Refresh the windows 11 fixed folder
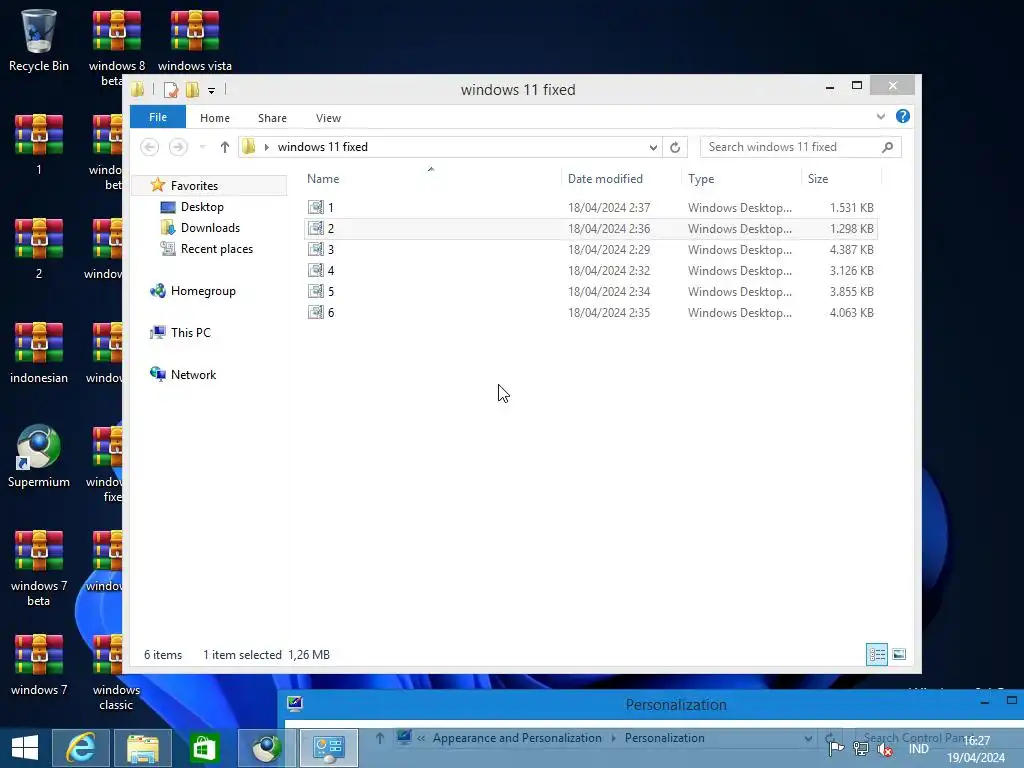Image resolution: width=1024 pixels, height=768 pixels. tap(675, 148)
